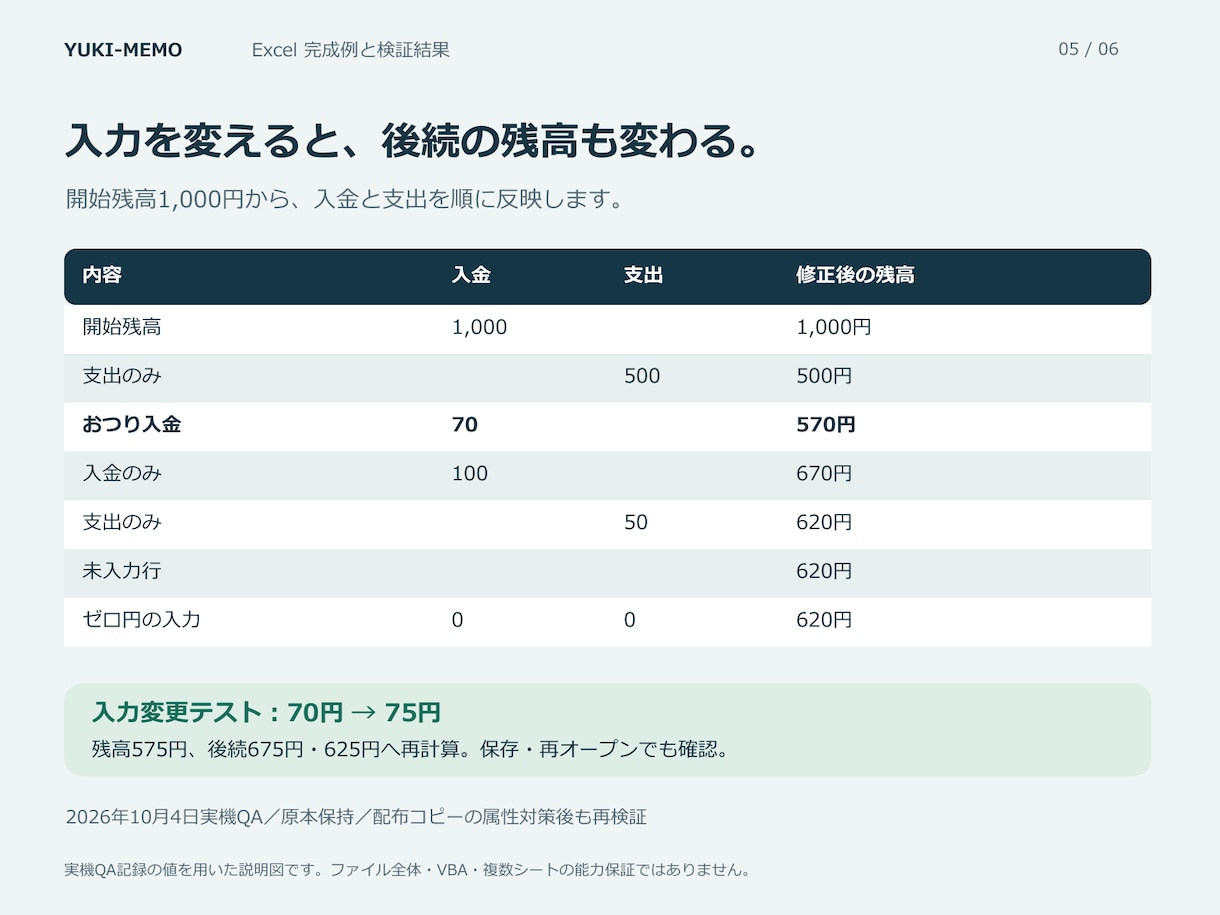Click the 0 expense in ゼロ円の入力 row
The height and width of the screenshot is (915, 1220).
(629, 620)
